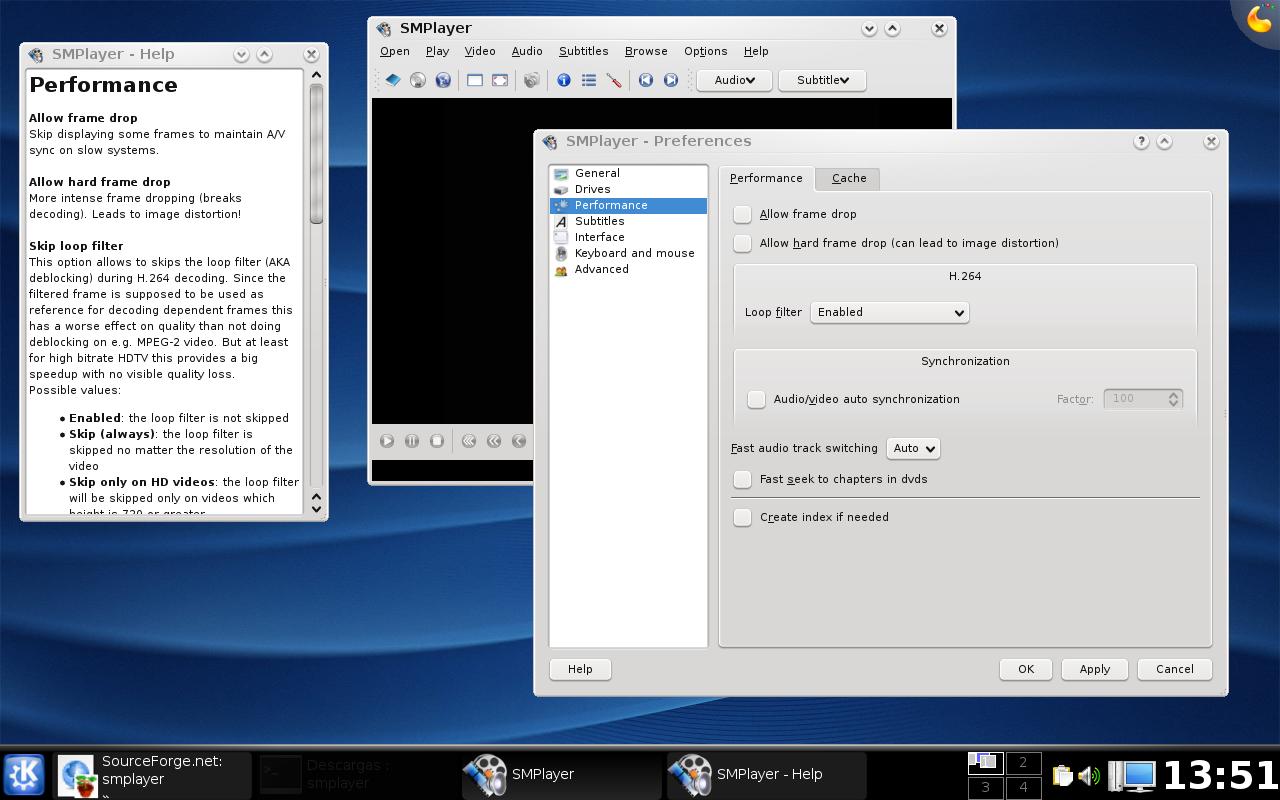Switch to the Performance tab
This screenshot has width=1280, height=800.
pos(766,178)
